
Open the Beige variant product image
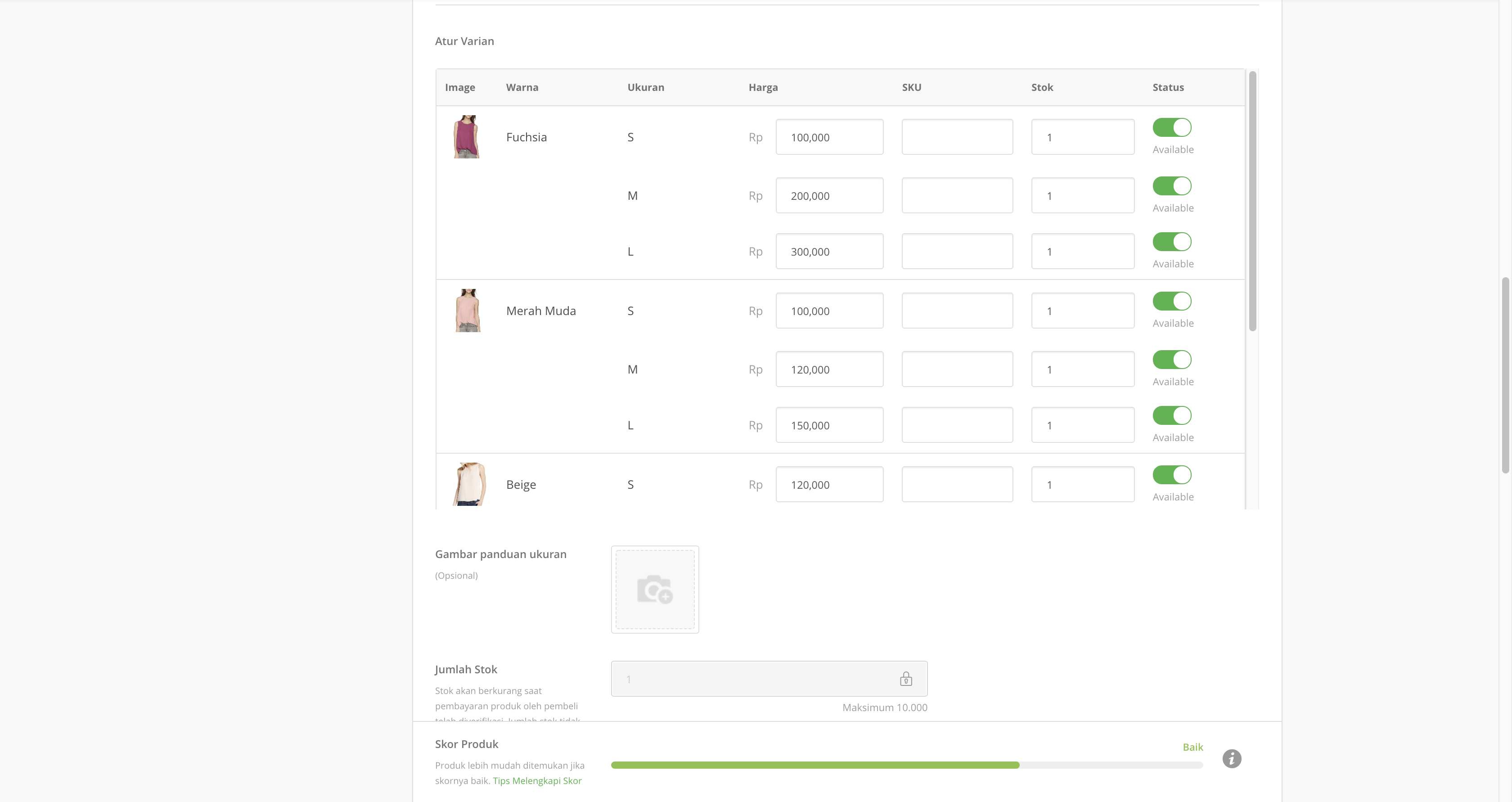coord(469,484)
